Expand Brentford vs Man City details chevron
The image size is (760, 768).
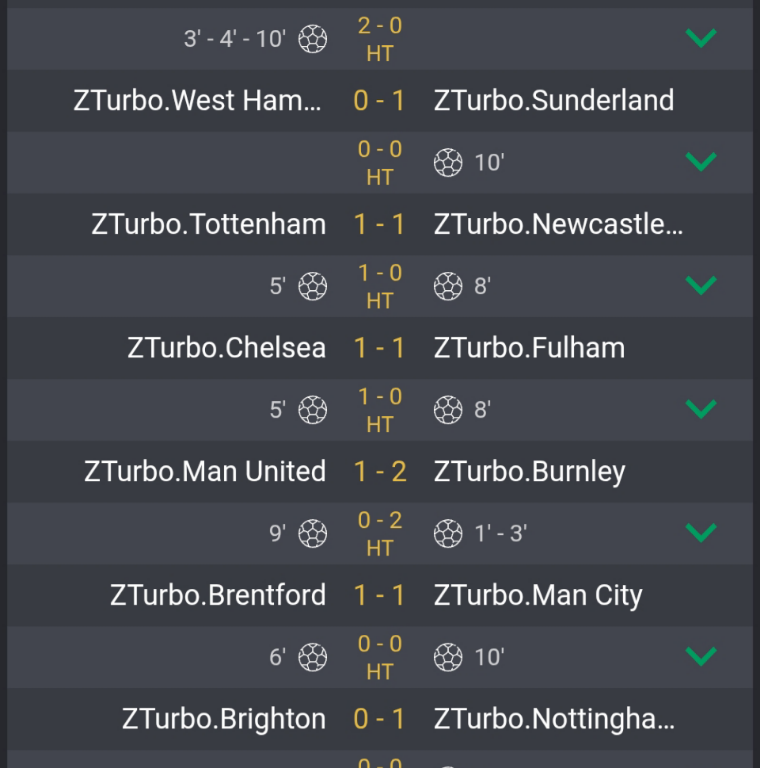[701, 657]
